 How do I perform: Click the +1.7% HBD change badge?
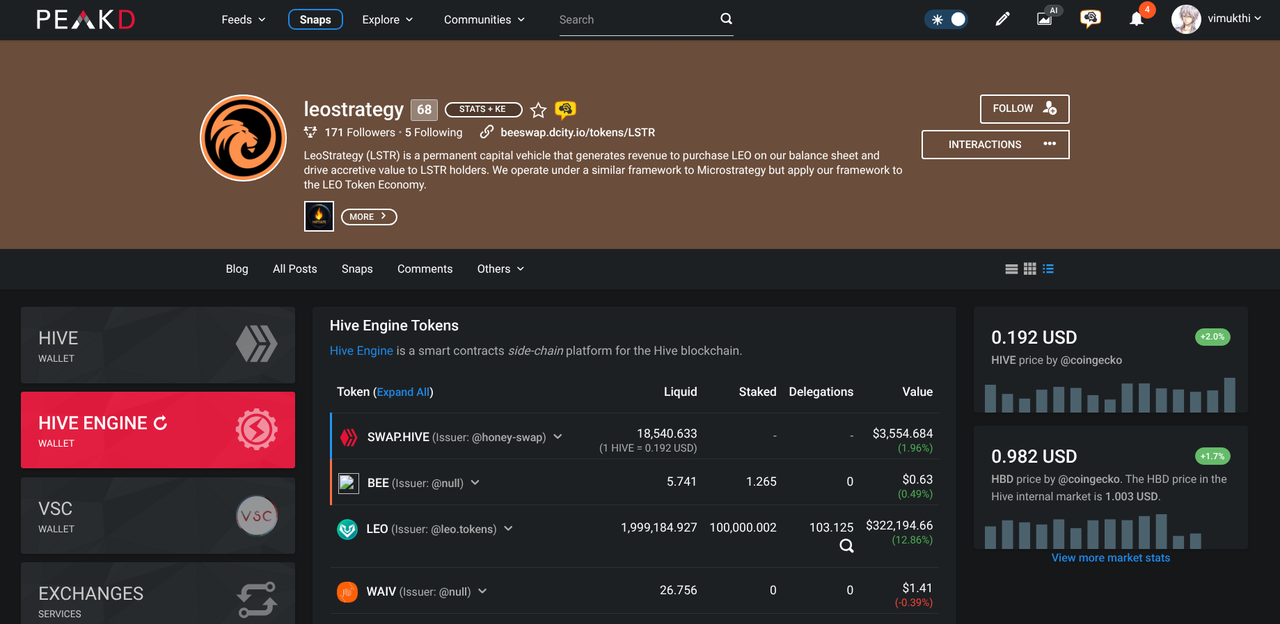click(1211, 456)
